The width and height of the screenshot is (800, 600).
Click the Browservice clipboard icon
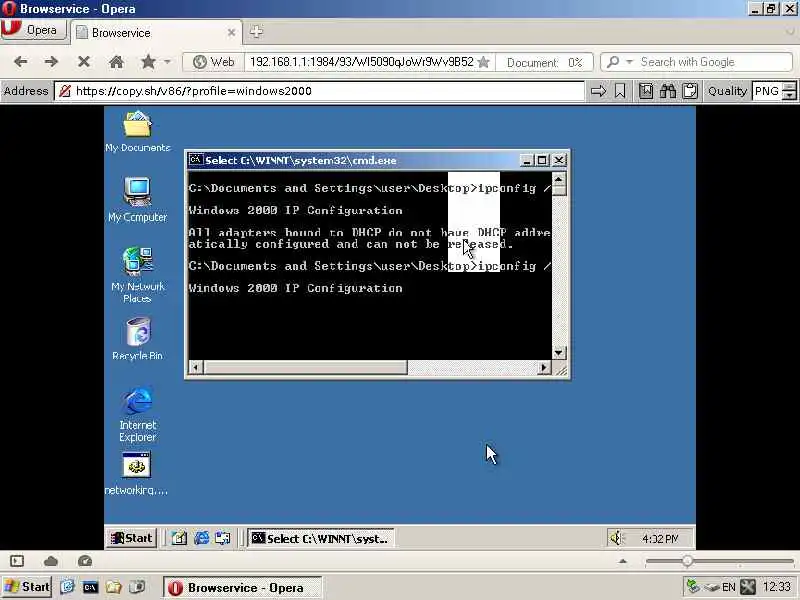tap(690, 91)
